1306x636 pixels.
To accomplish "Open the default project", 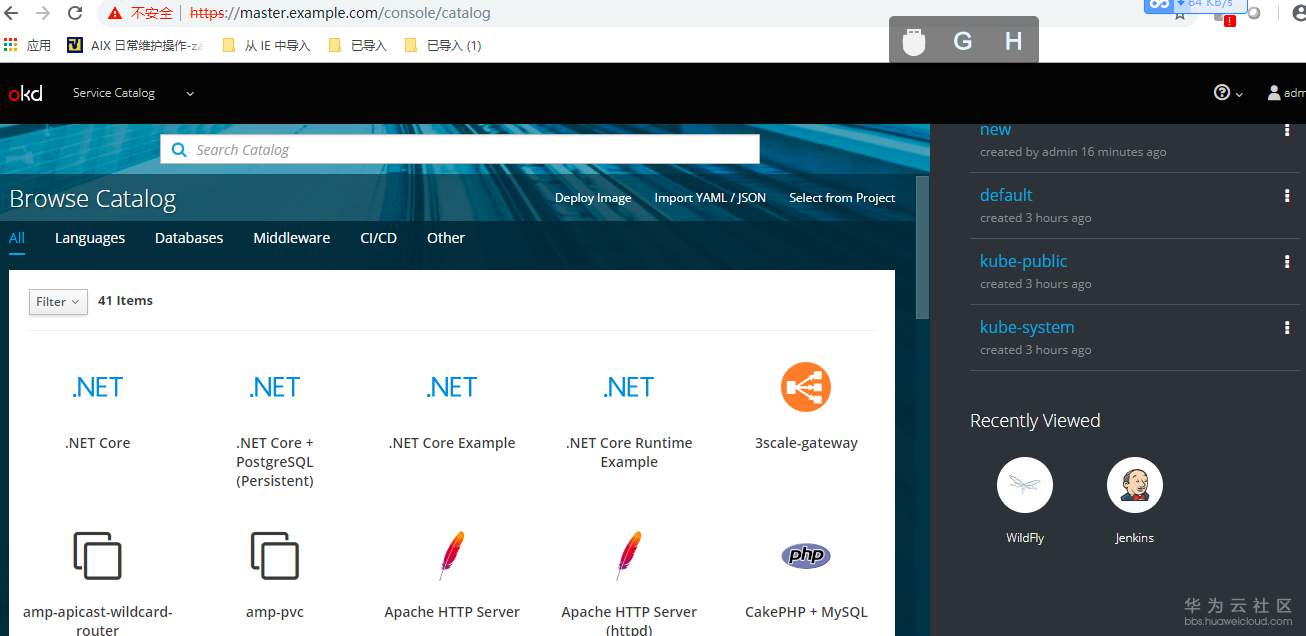I will point(1006,195).
